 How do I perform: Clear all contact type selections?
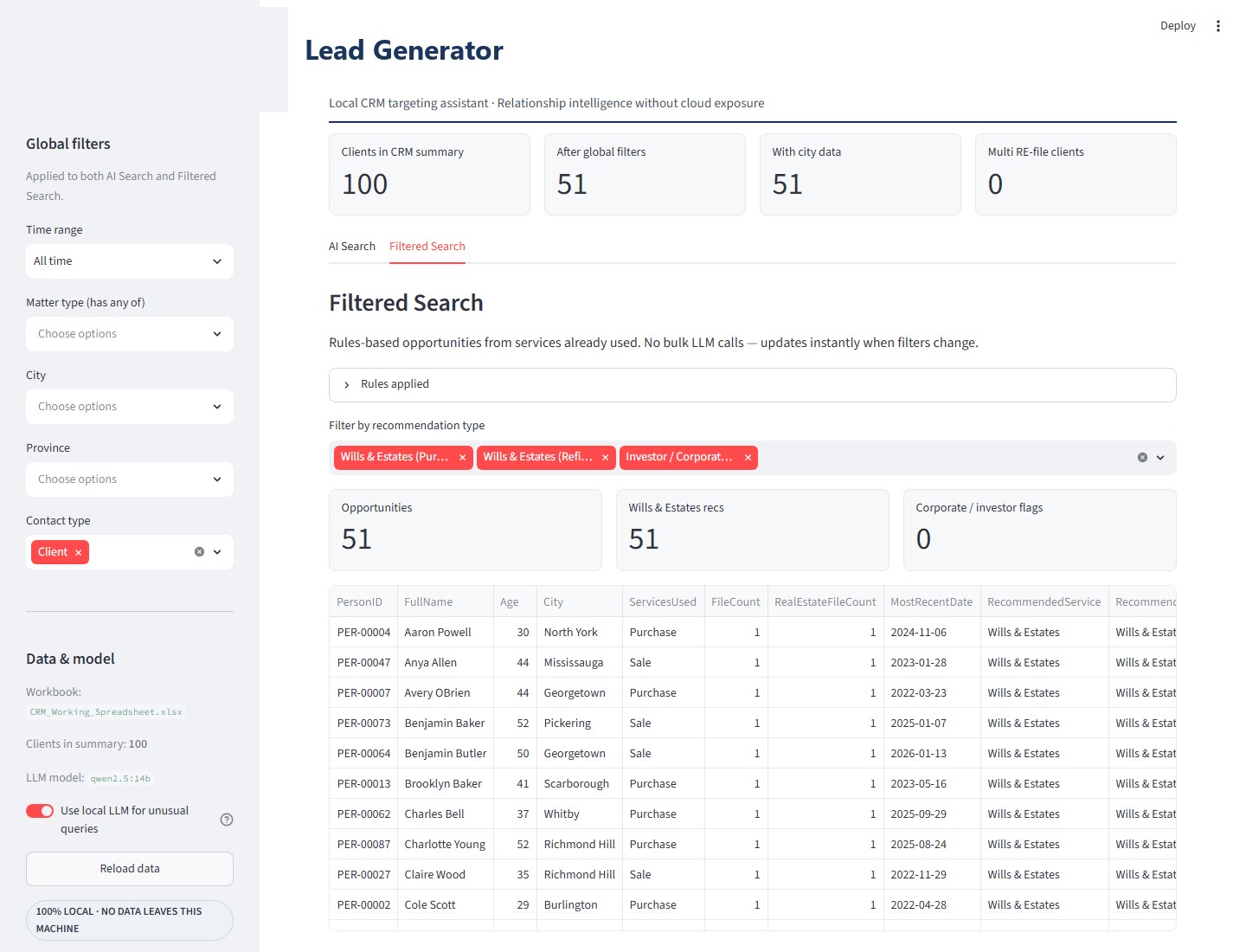(199, 552)
